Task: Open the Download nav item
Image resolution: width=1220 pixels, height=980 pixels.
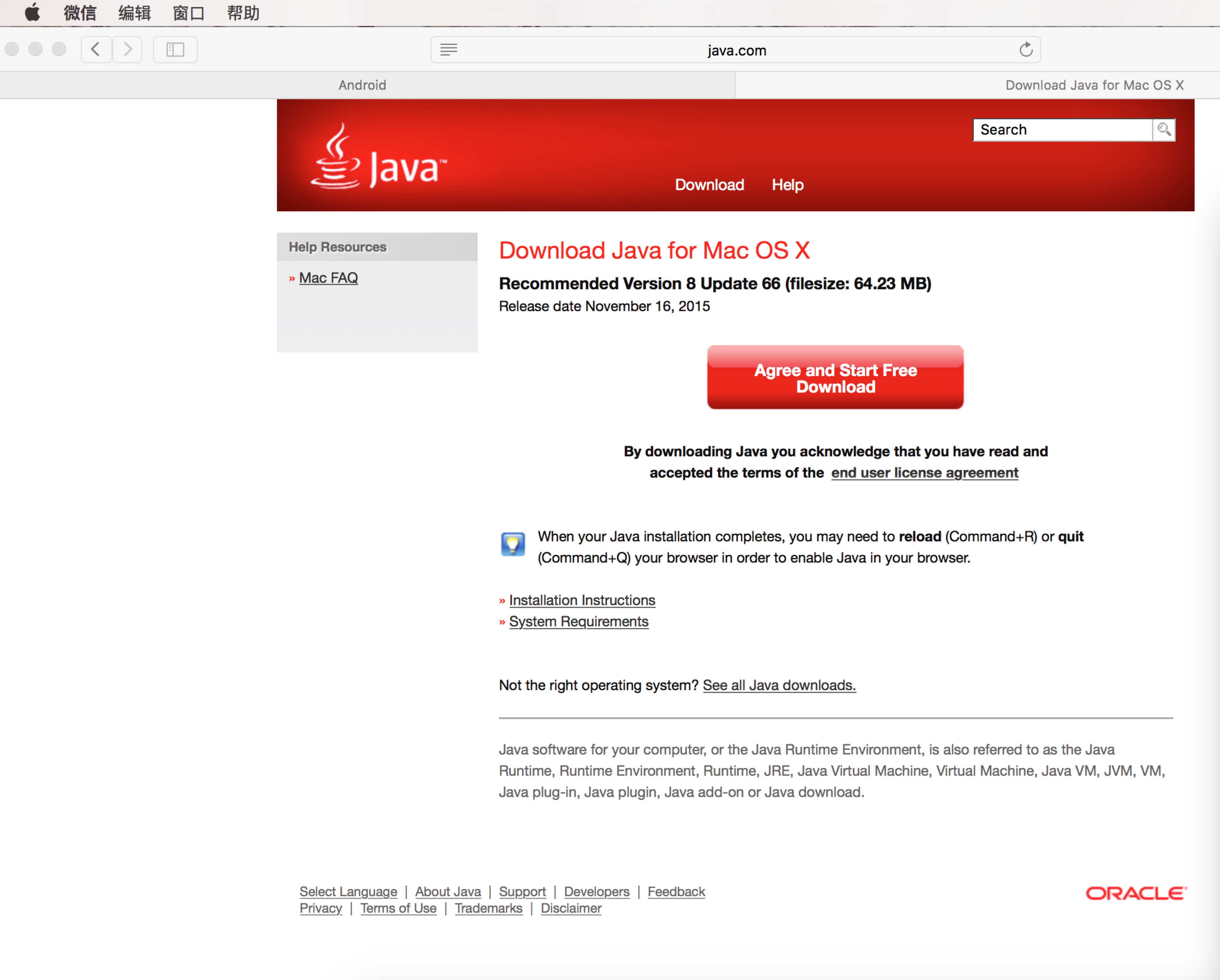Action: (x=710, y=184)
